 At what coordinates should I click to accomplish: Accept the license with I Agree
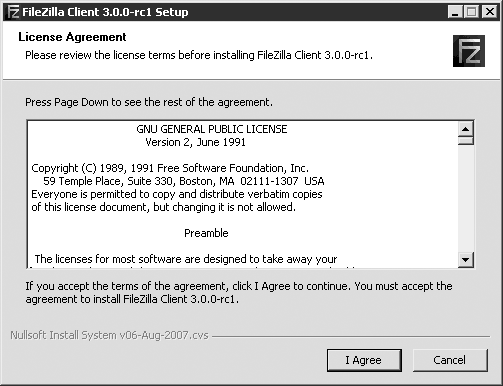click(364, 360)
